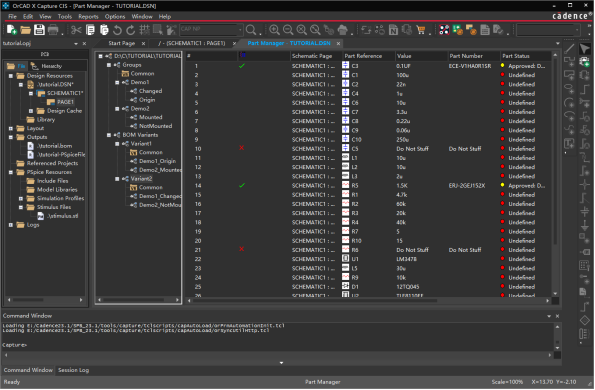This screenshot has height=390, width=595.
Task: Click the red X mark in row 10
Action: [x=242, y=148]
